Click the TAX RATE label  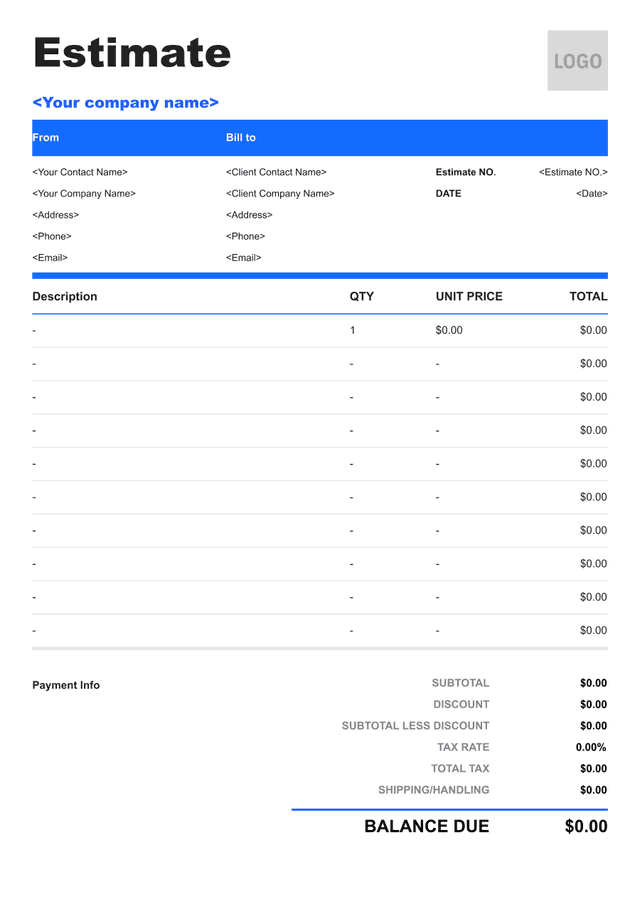(463, 747)
